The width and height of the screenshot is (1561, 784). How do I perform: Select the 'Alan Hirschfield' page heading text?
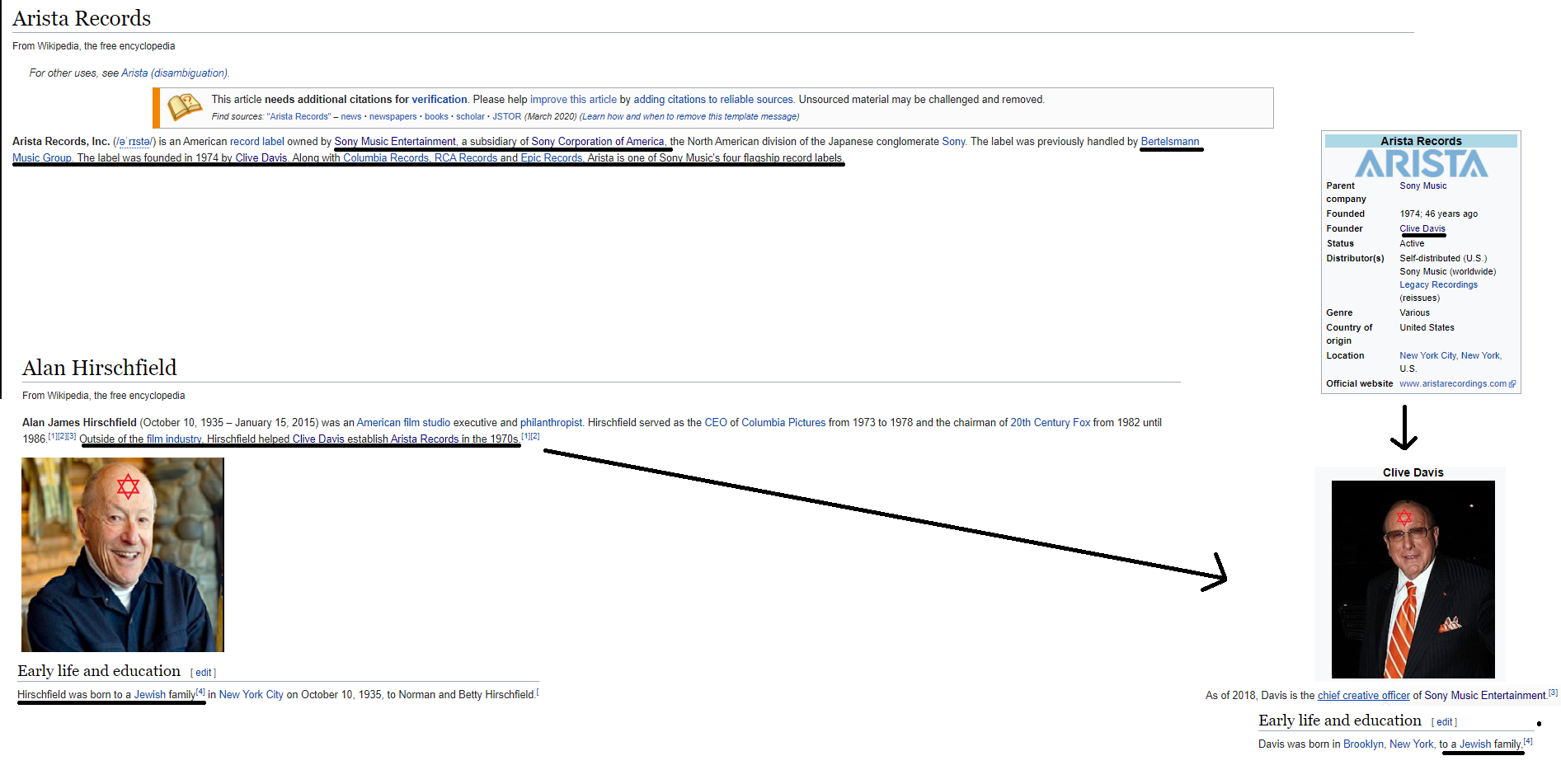point(100,368)
